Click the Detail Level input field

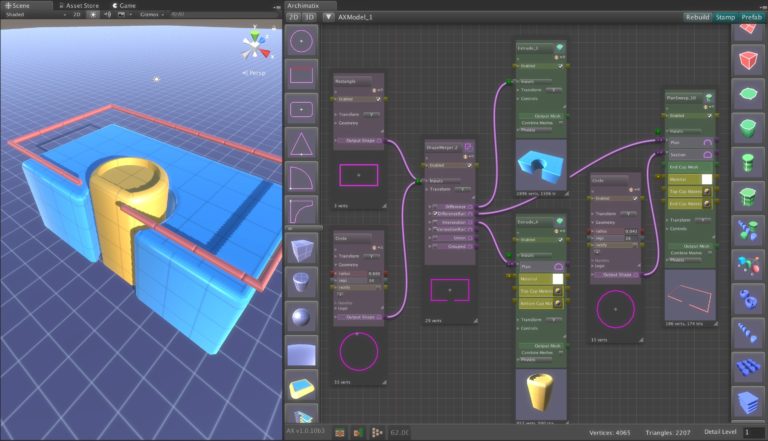click(752, 432)
